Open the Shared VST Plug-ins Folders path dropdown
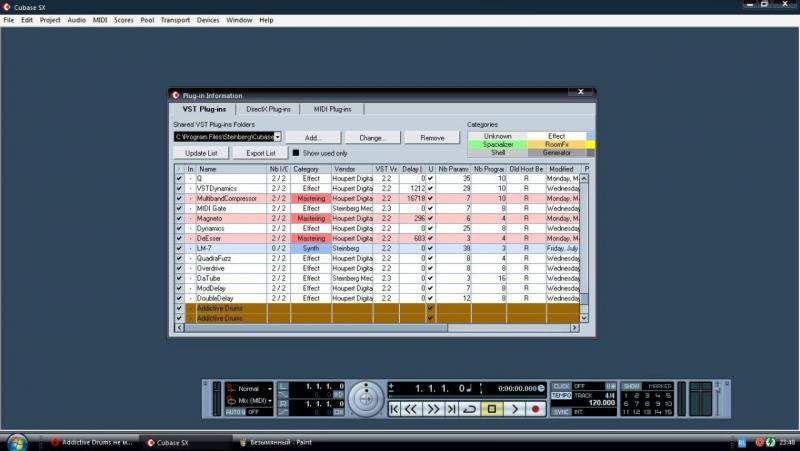The height and width of the screenshot is (451, 800). click(x=278, y=137)
